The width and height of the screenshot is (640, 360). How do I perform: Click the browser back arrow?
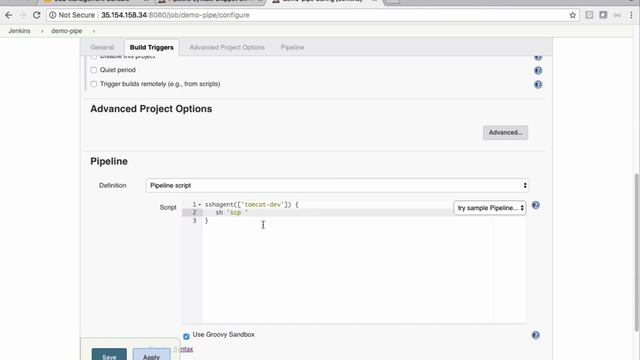coord(9,15)
